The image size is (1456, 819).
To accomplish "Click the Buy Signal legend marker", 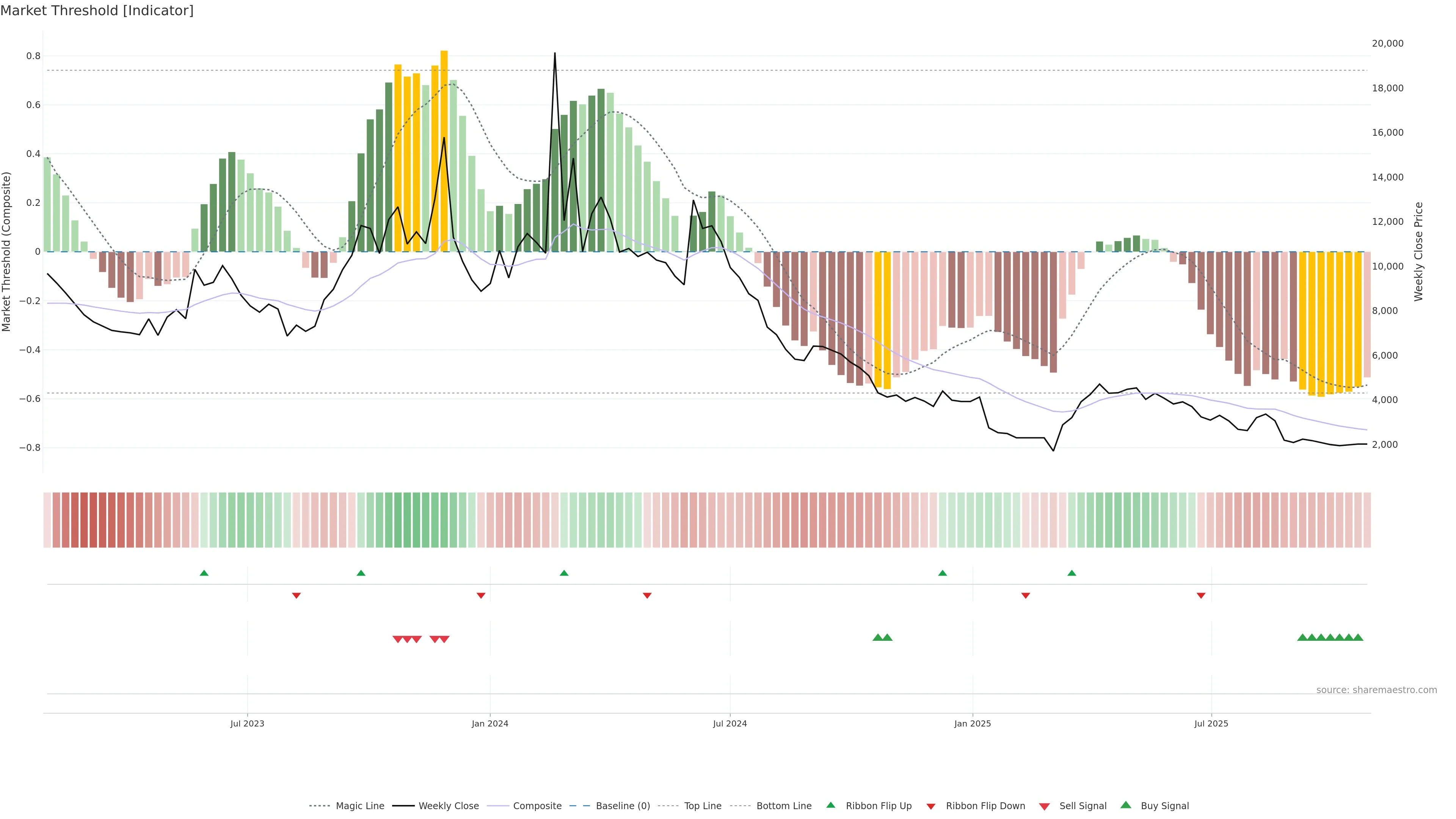I will [x=1125, y=805].
